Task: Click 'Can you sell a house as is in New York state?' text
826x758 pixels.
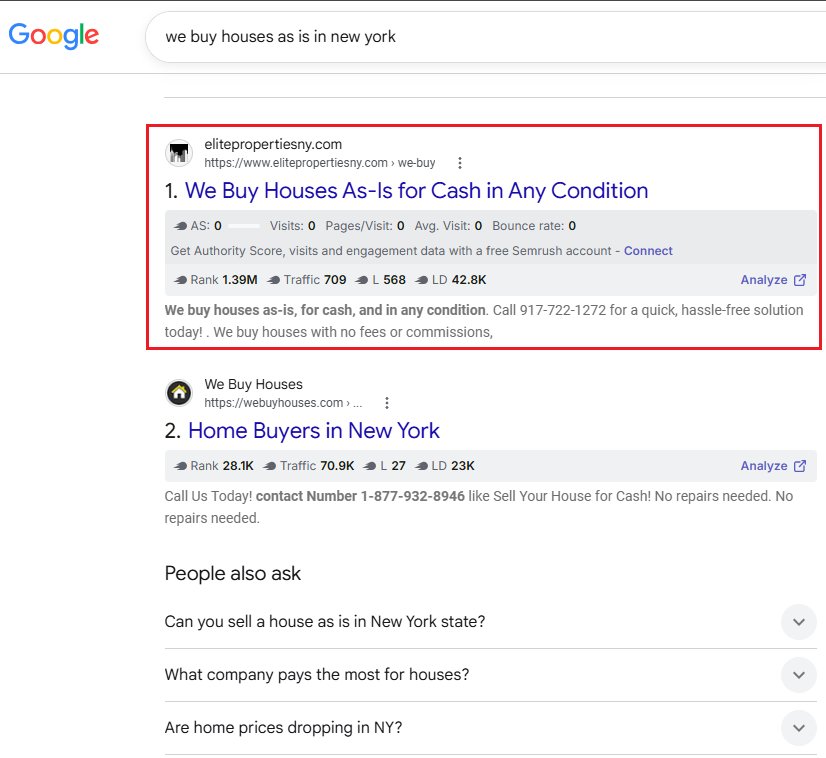Action: tap(324, 622)
